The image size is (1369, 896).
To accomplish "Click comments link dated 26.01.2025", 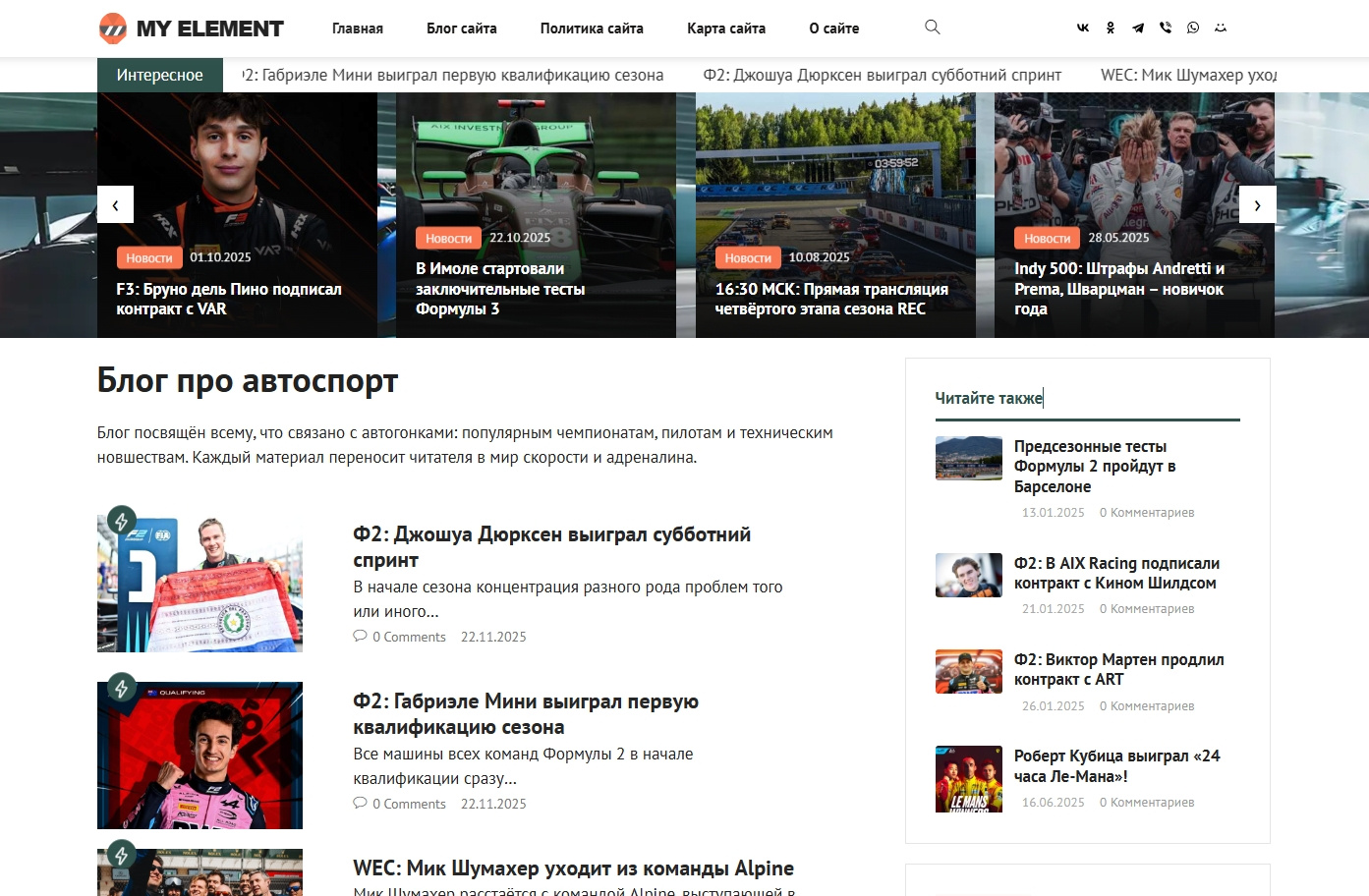I will [1147, 706].
